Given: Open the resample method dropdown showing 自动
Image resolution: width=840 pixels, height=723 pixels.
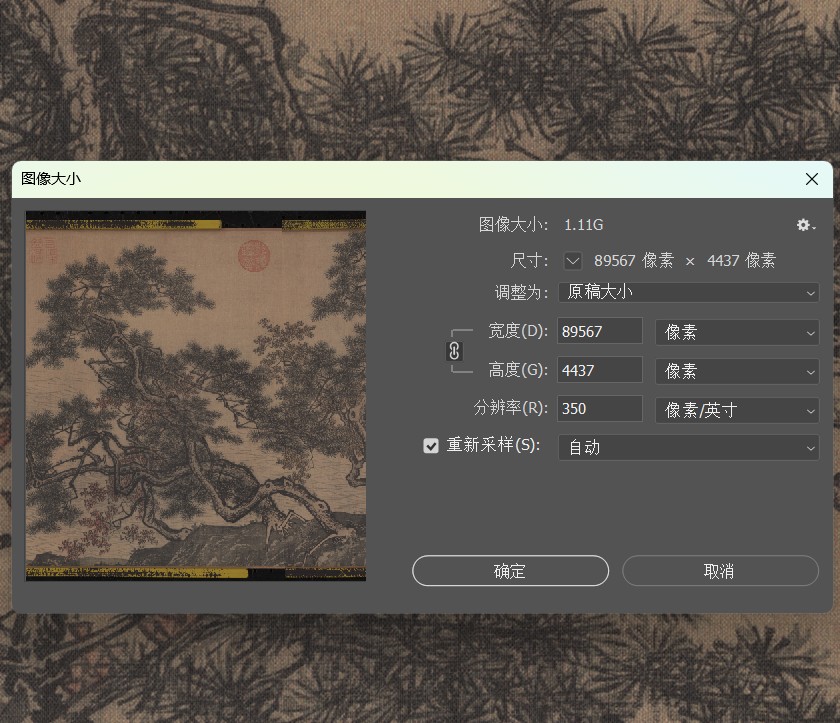Looking at the screenshot, I should tap(688, 447).
